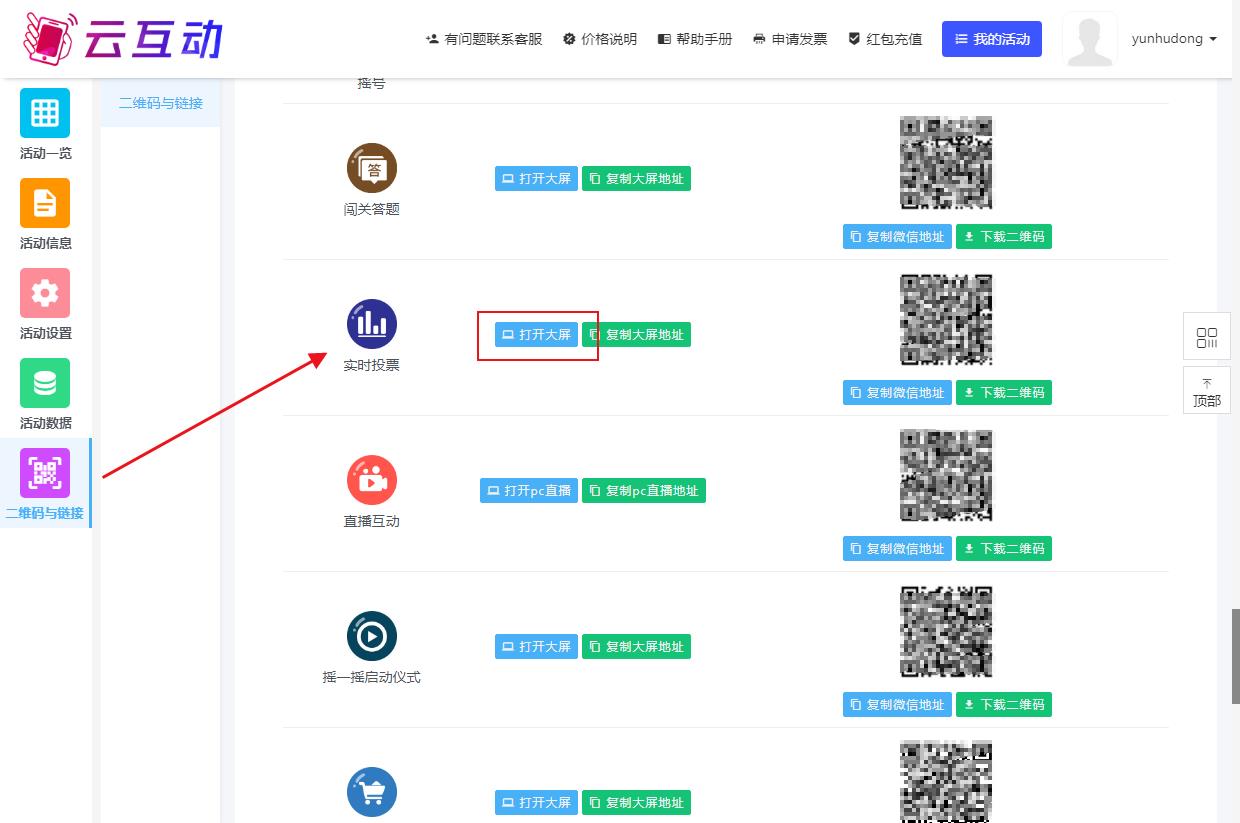Click 复制微信地址 under 摇一摇启动仪式 QR code
Image resolution: width=1240 pixels, height=823 pixels.
tap(897, 705)
